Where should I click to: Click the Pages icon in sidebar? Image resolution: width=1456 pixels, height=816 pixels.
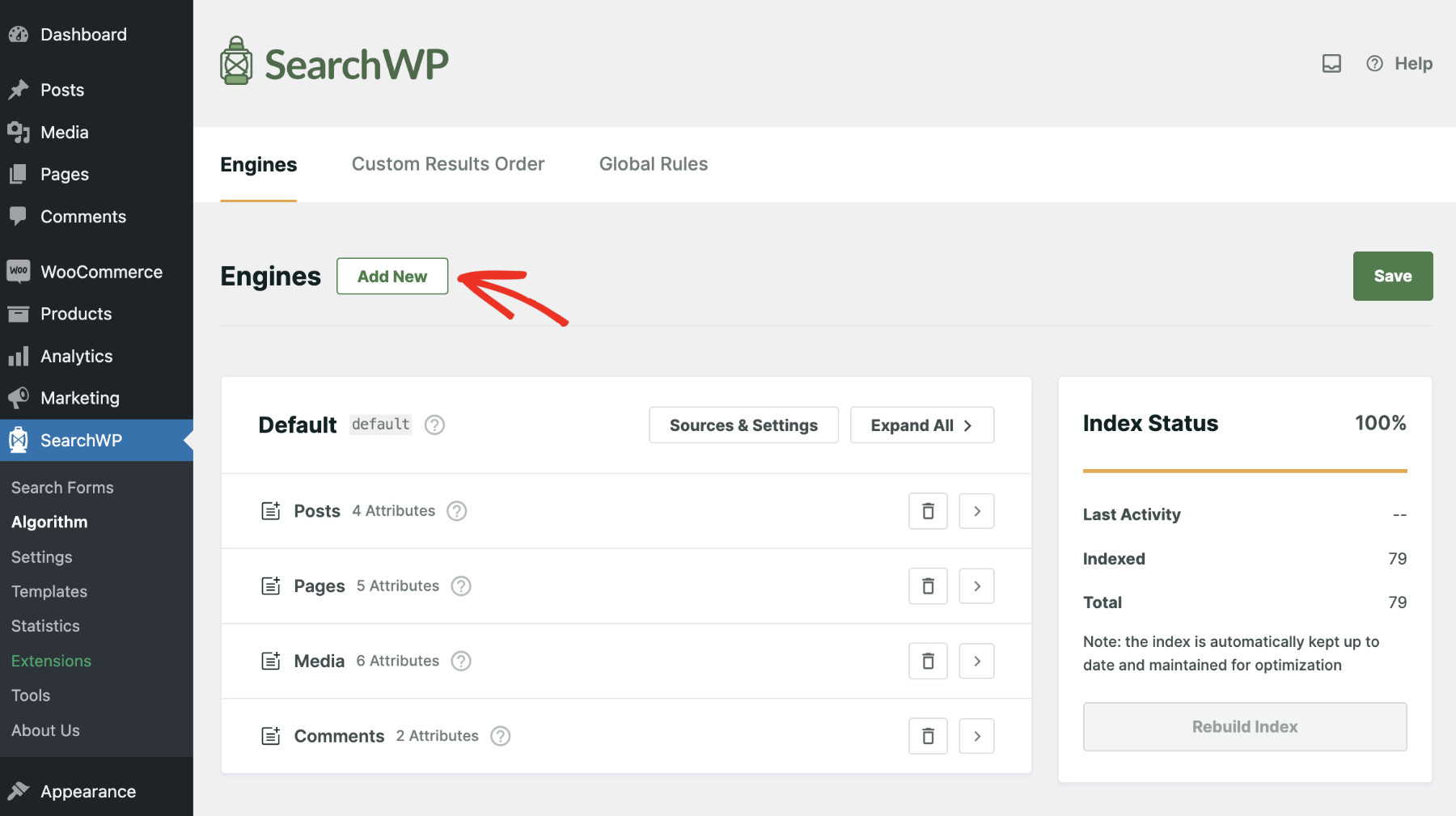(19, 174)
